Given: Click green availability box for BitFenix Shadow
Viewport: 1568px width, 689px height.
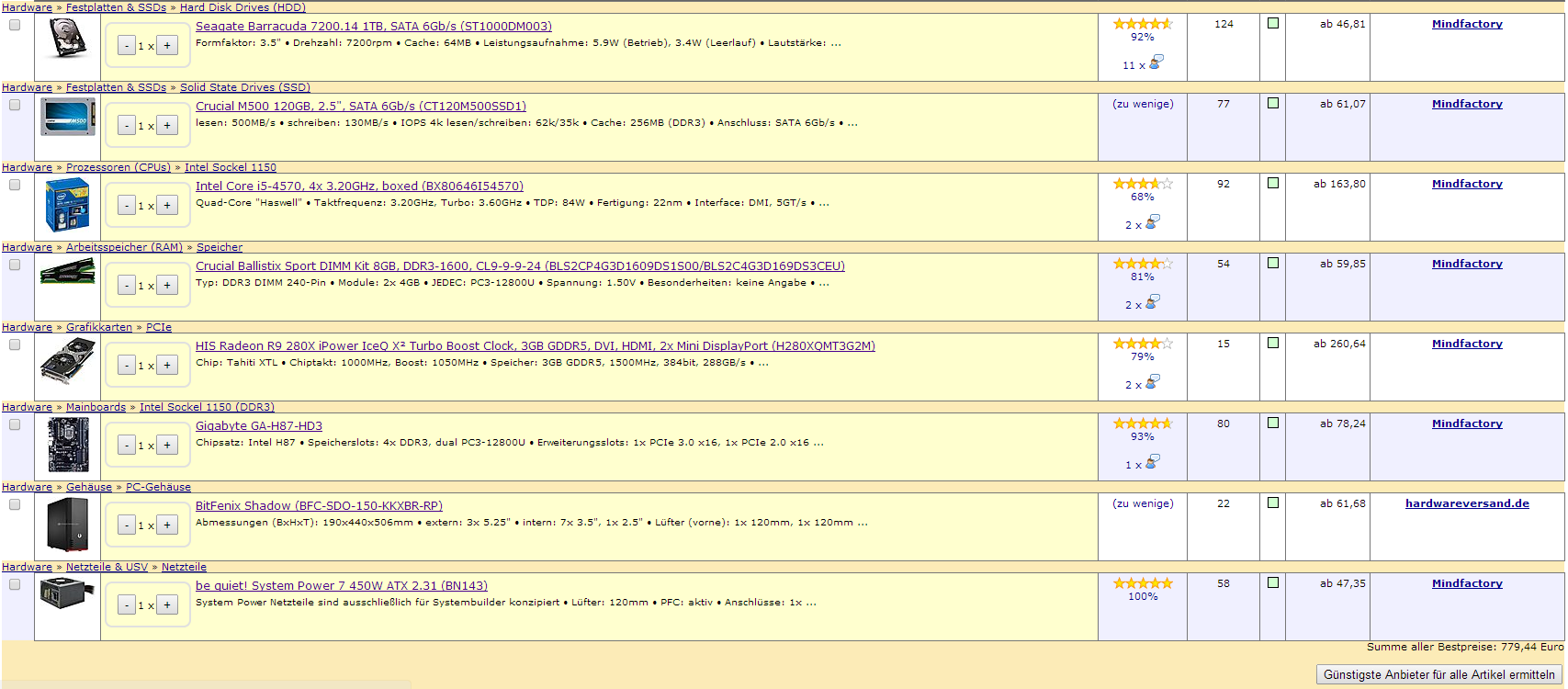Looking at the screenshot, I should coord(1273,503).
